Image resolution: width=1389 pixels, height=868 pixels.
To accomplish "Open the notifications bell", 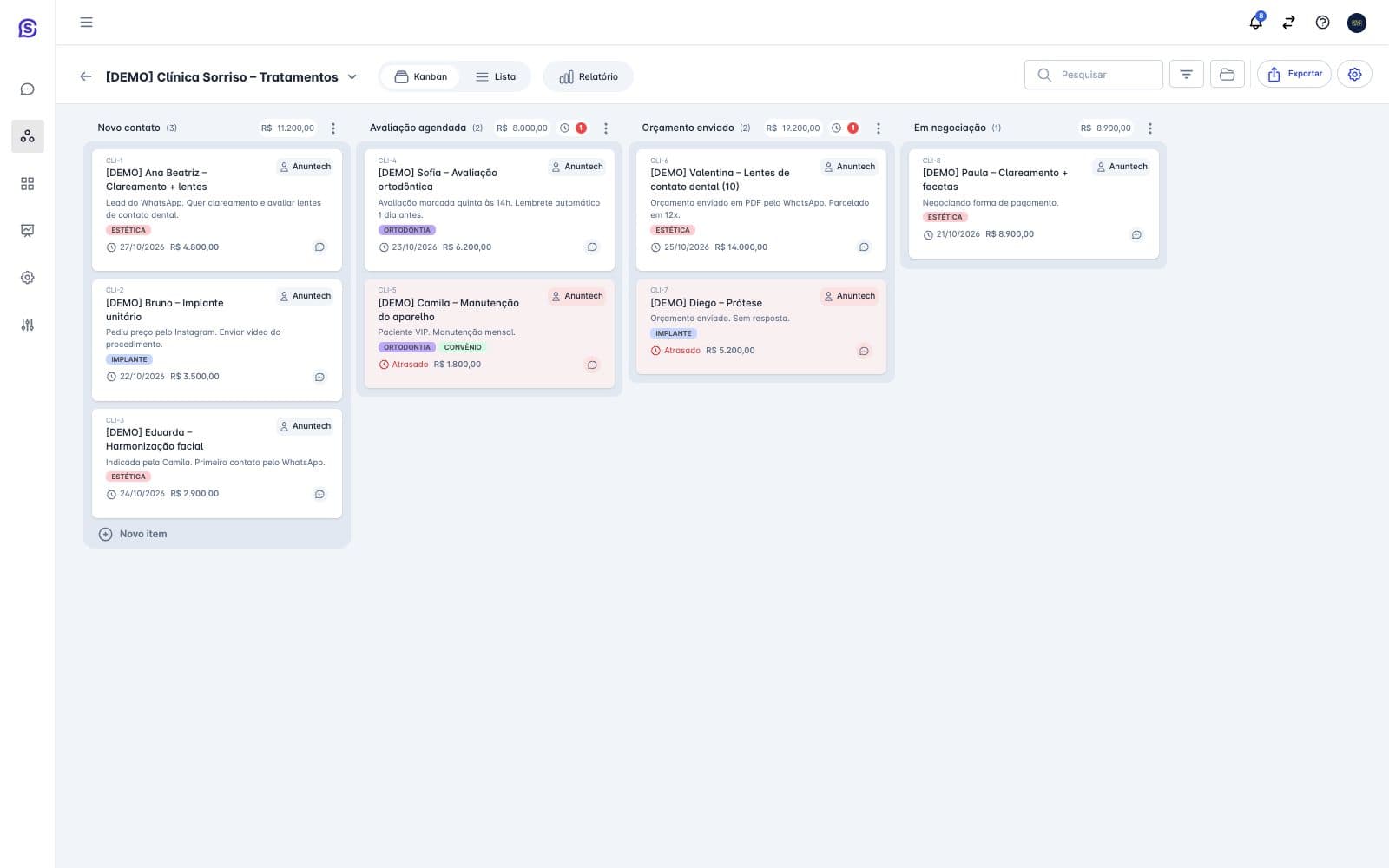I will click(1256, 22).
